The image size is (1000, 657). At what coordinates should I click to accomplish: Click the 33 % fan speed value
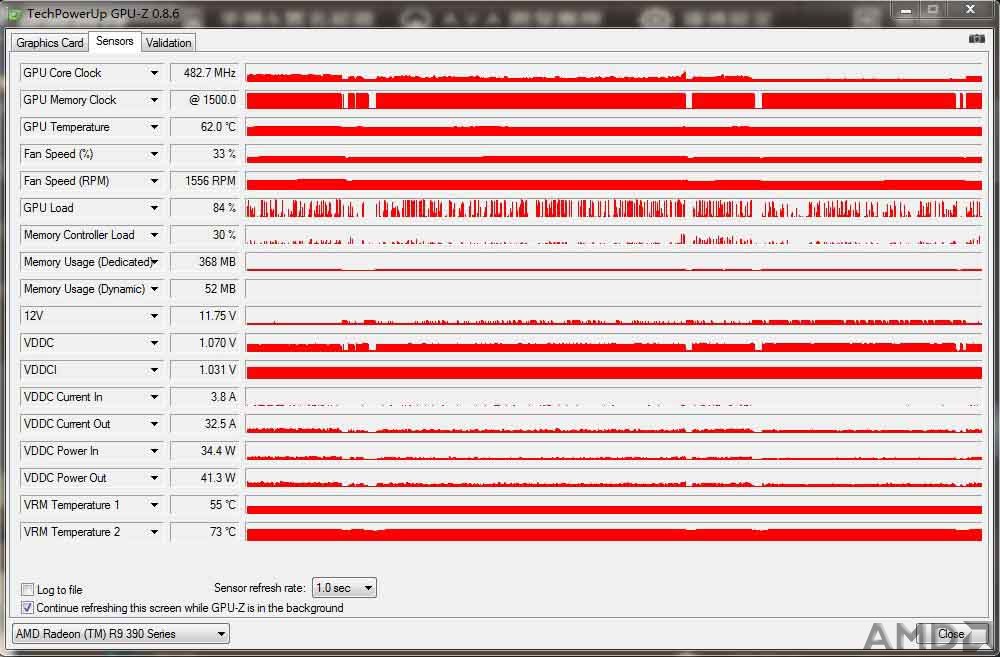click(205, 154)
